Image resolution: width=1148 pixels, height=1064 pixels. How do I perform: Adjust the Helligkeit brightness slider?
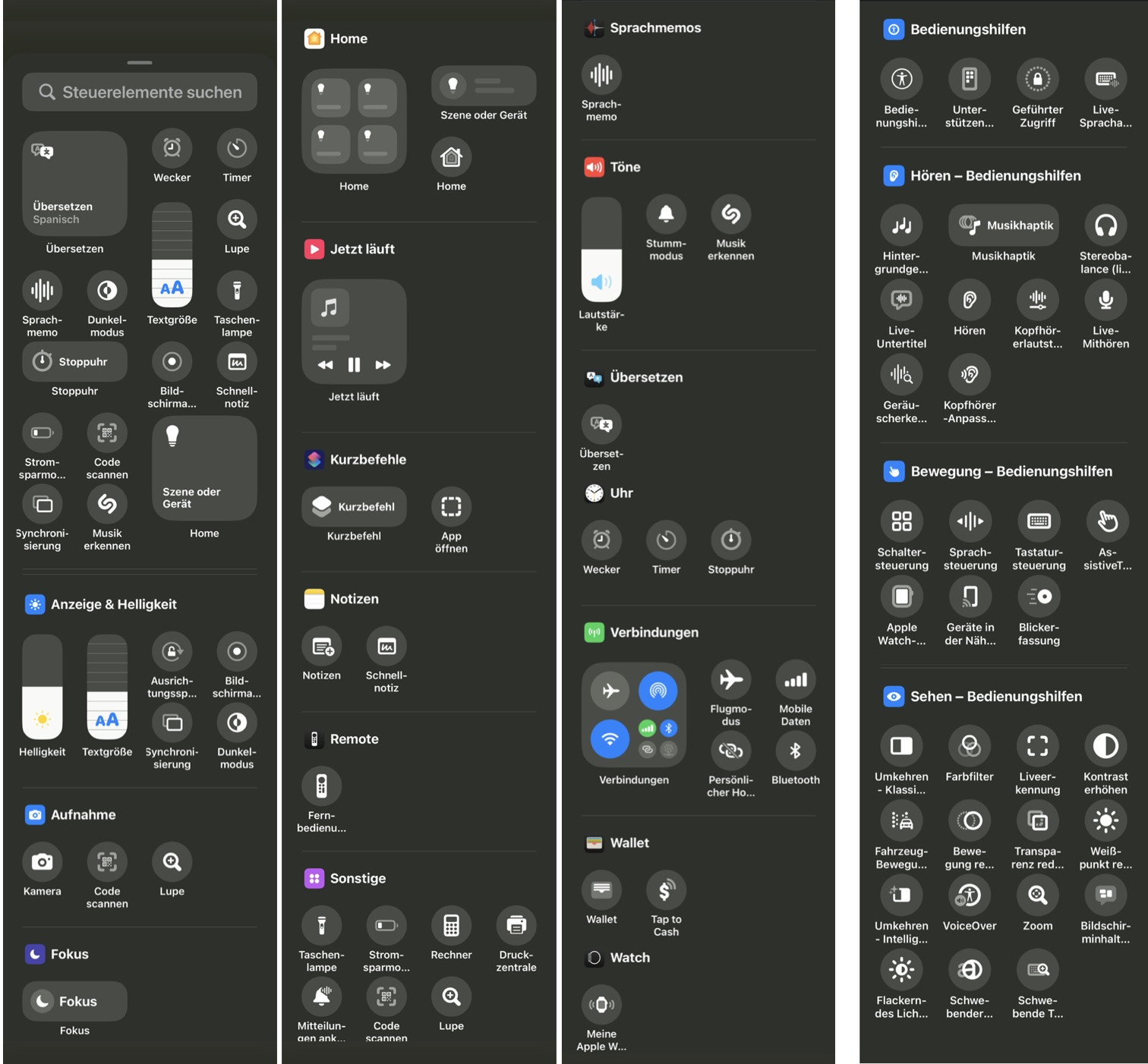coord(42,687)
